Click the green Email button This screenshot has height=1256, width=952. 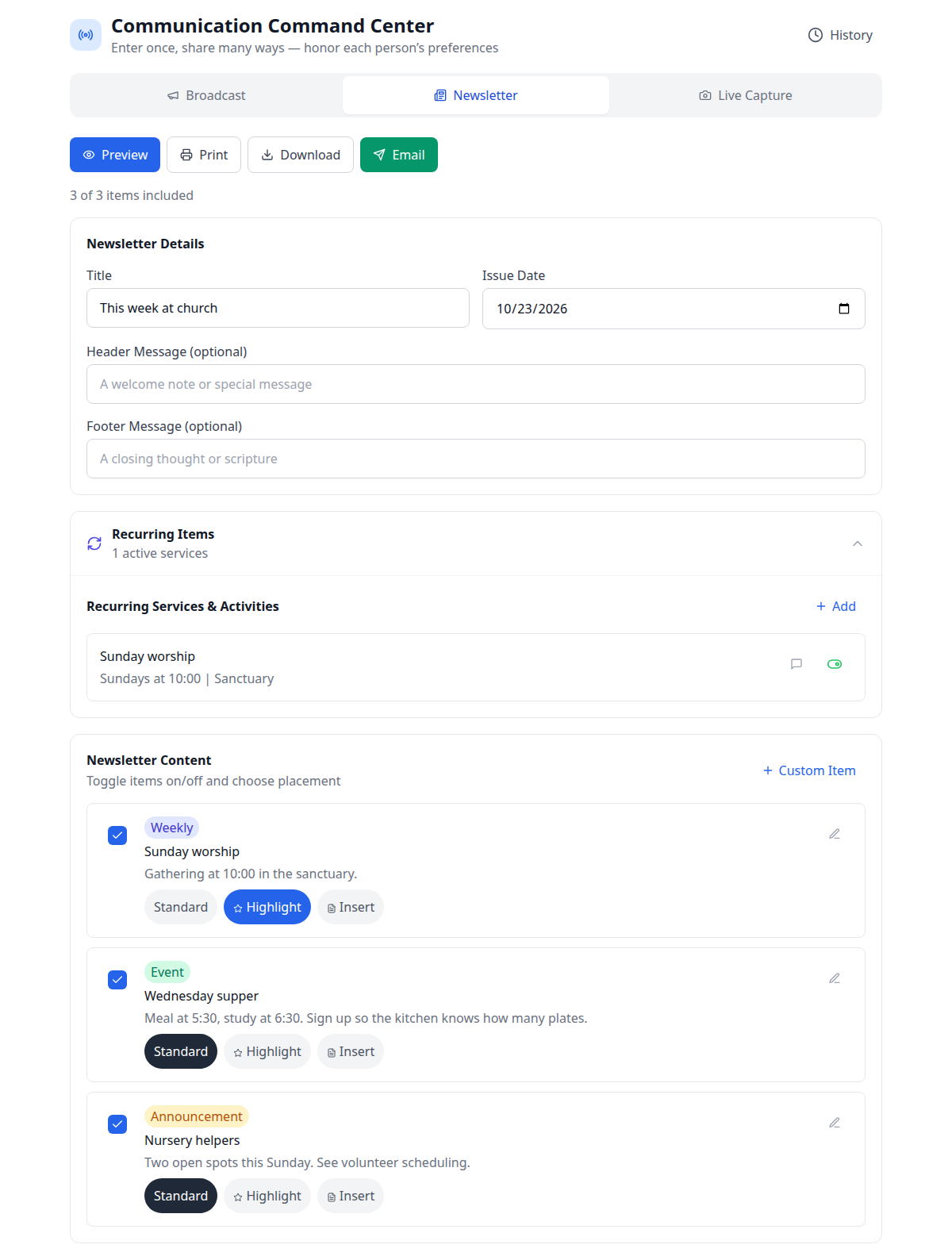coord(399,155)
